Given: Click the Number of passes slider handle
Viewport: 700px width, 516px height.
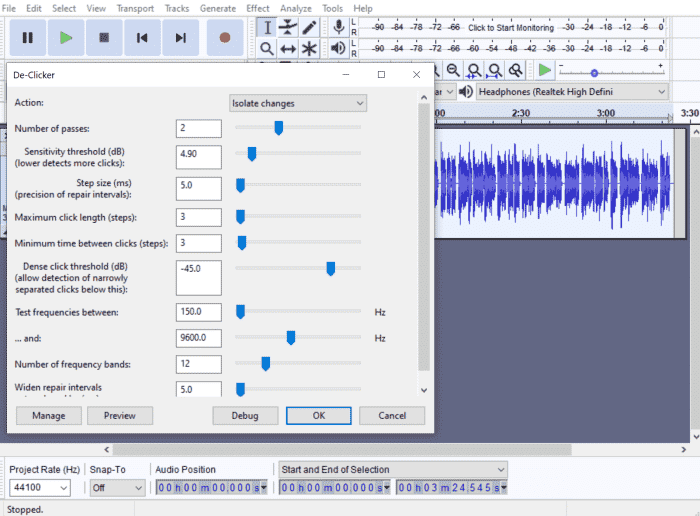Looking at the screenshot, I should click(279, 128).
